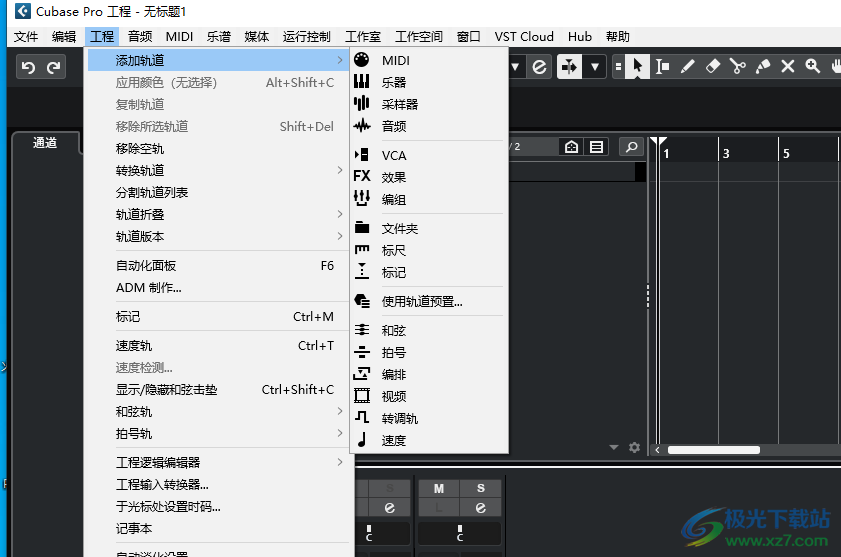Open 记事本 notepad entry
The image size is (841, 557).
tap(218, 528)
